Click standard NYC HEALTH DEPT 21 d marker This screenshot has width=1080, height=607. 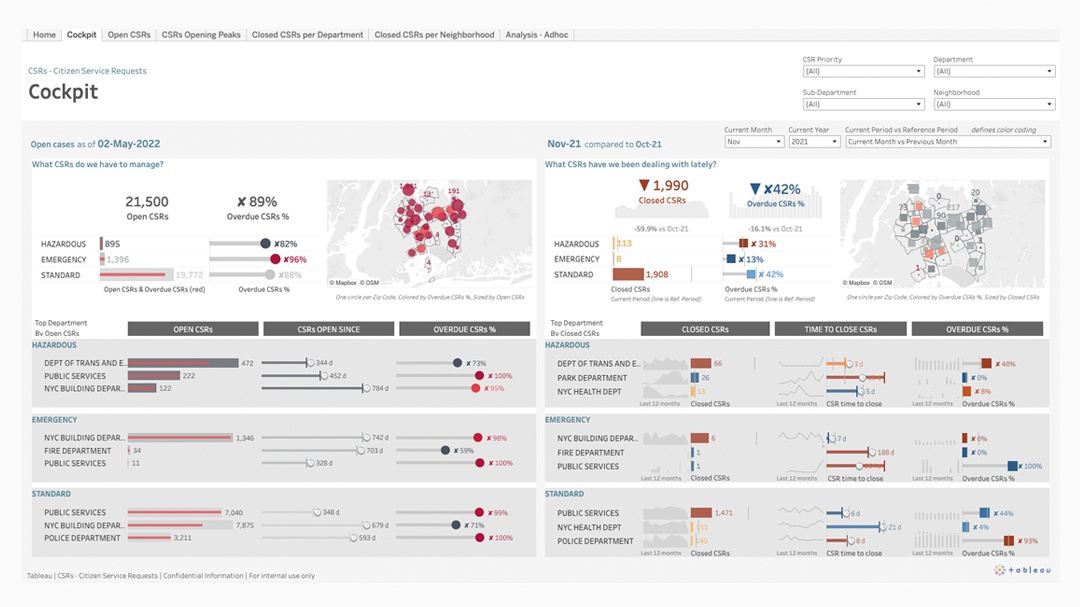(x=883, y=527)
